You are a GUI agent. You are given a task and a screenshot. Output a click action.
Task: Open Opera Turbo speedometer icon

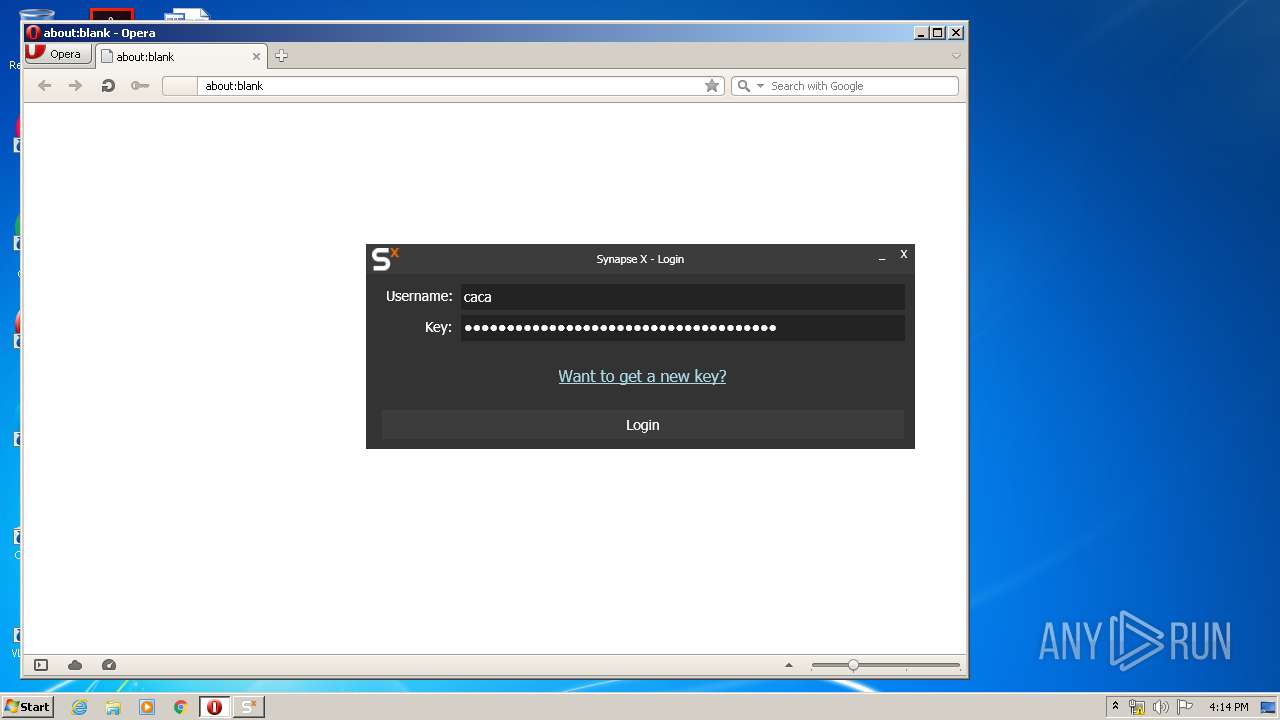109,665
